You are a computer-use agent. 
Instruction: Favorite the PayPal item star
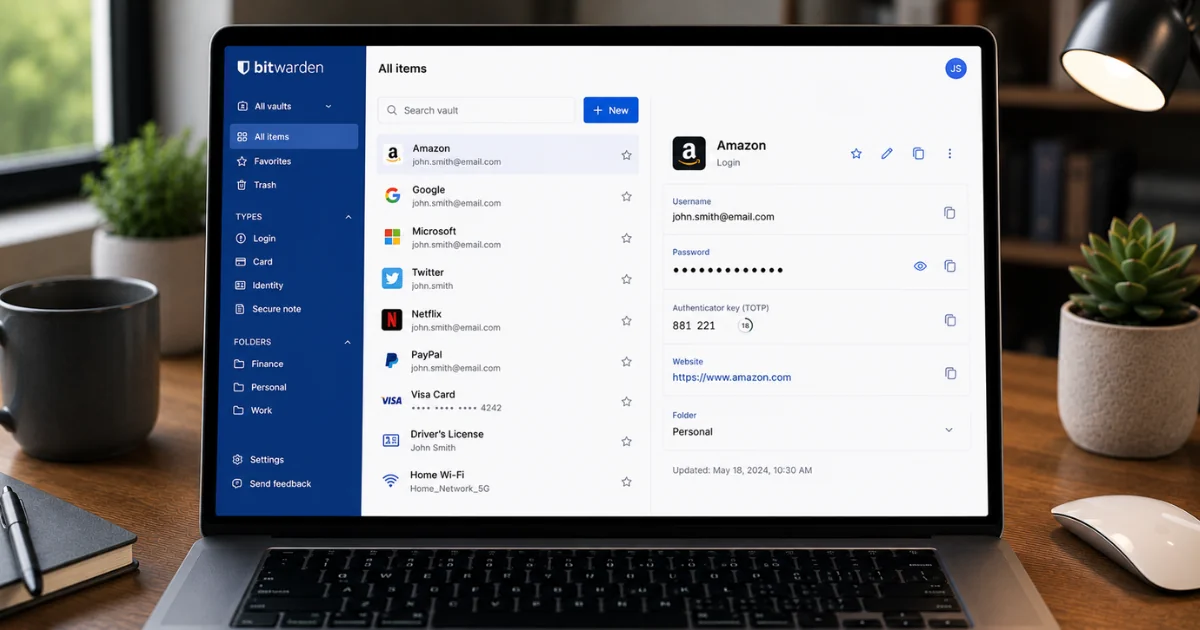click(x=626, y=361)
